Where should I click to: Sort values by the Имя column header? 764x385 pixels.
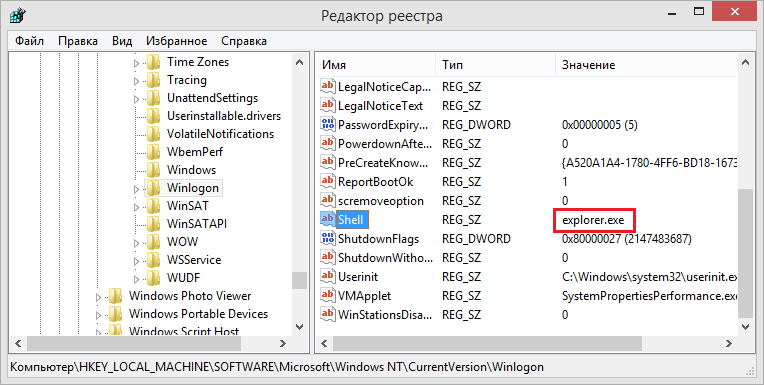(376, 65)
